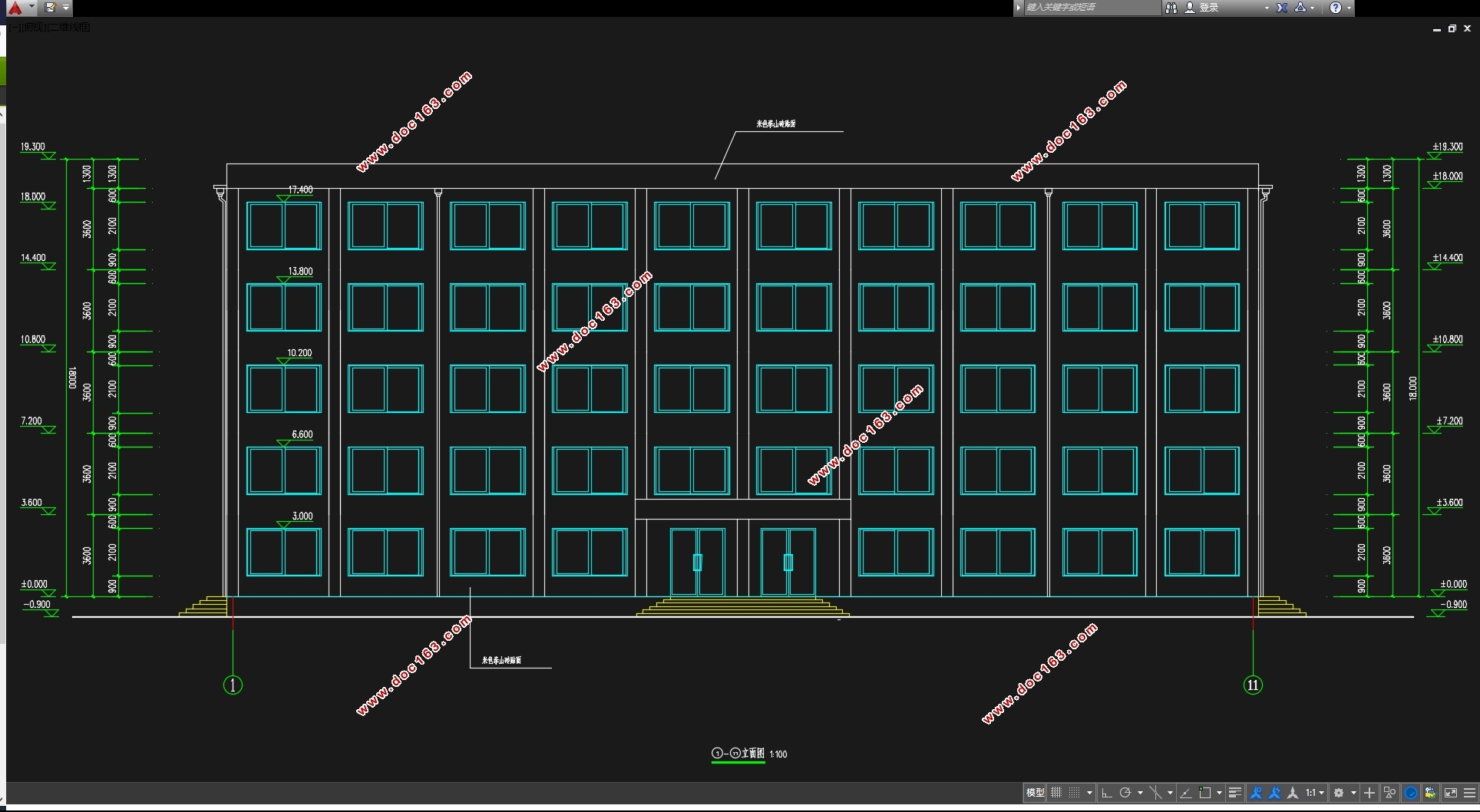
Task: Open the 二维线框 visual style menu
Action: tap(70, 27)
